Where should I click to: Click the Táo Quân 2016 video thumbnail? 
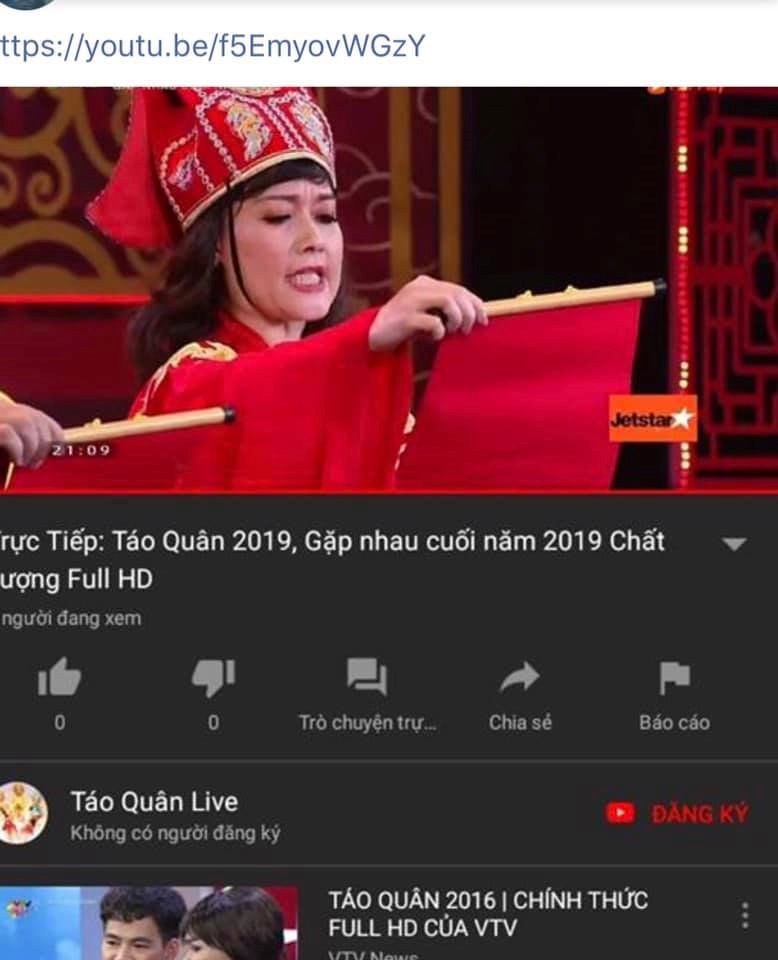tap(149, 923)
